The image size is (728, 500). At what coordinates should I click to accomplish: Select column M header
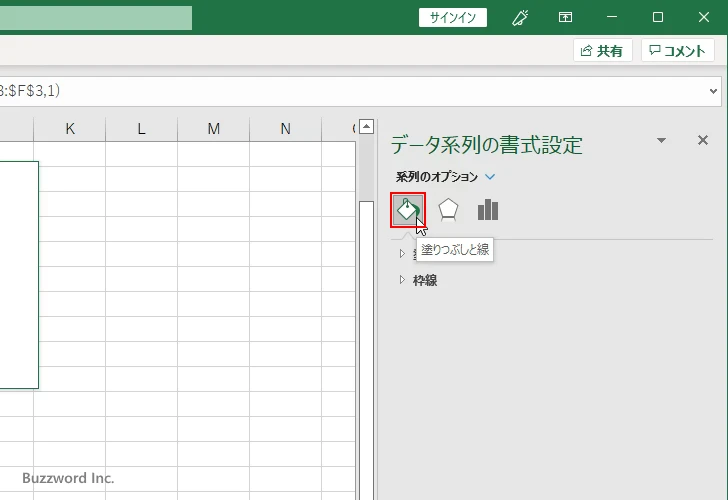point(214,129)
